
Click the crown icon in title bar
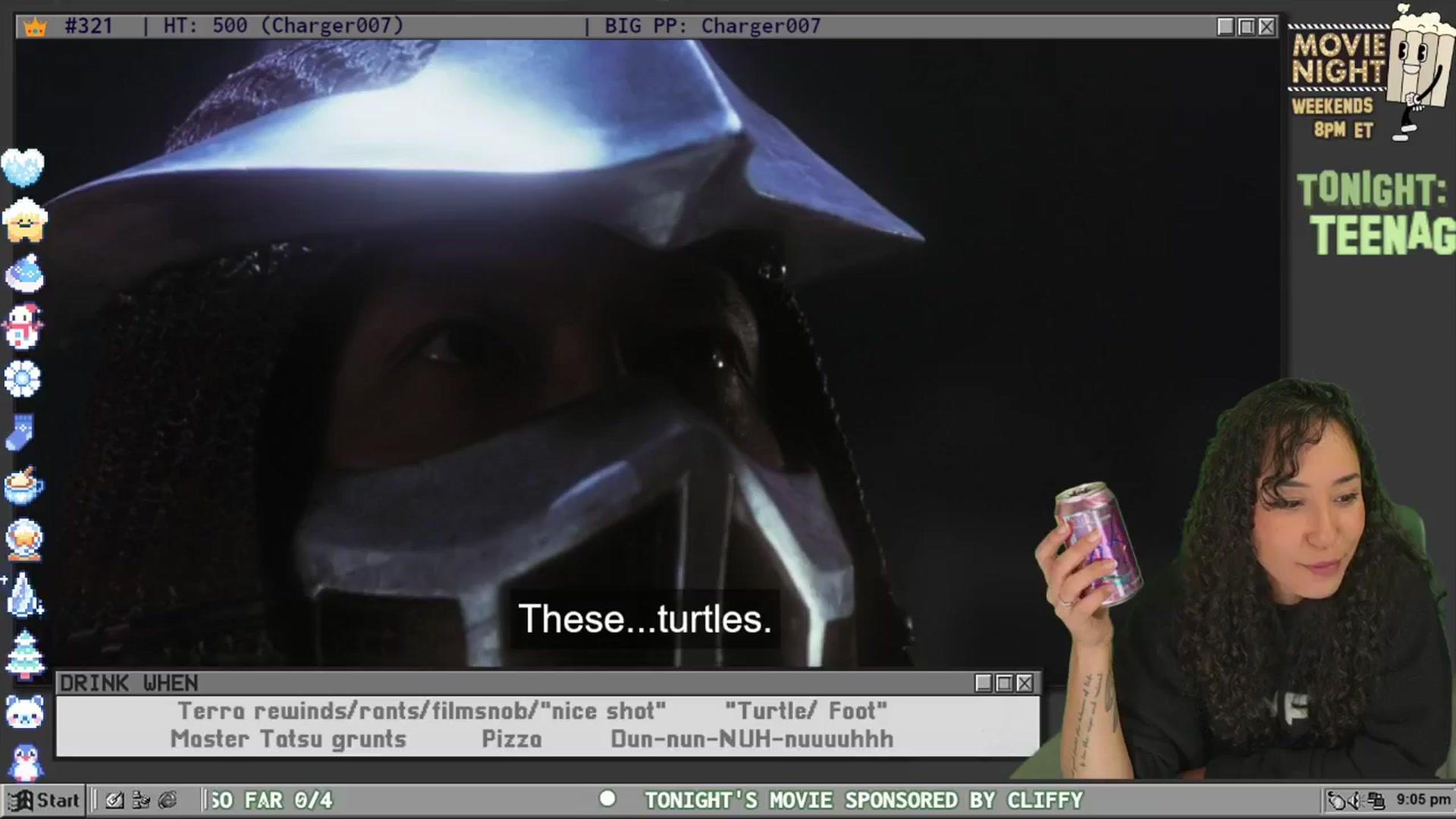click(35, 27)
